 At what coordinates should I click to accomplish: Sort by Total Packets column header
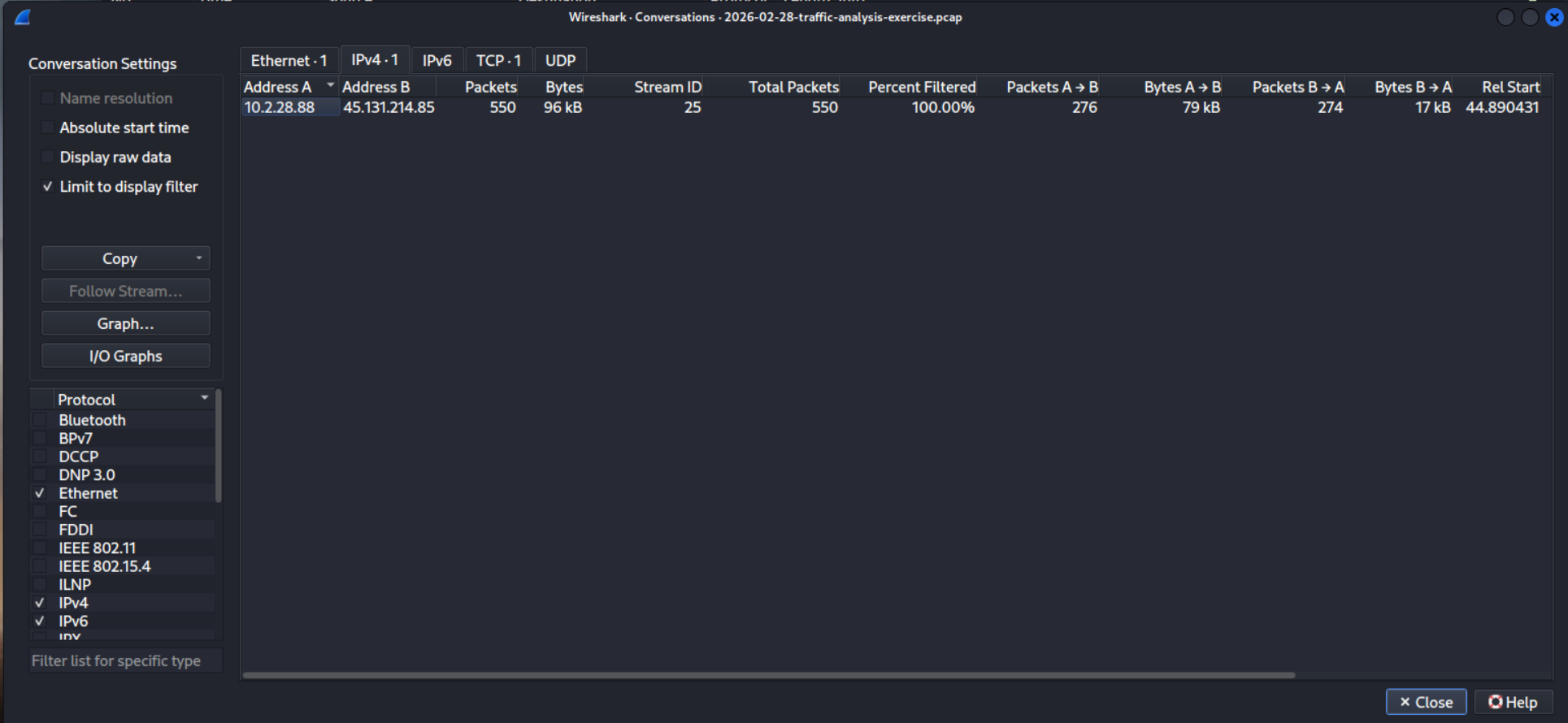tap(773, 87)
